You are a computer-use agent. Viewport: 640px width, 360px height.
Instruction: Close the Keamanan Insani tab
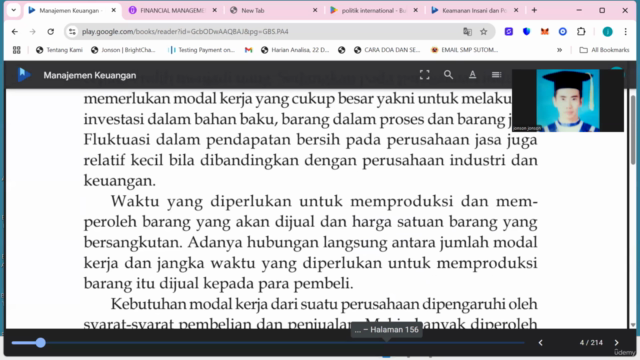516,10
